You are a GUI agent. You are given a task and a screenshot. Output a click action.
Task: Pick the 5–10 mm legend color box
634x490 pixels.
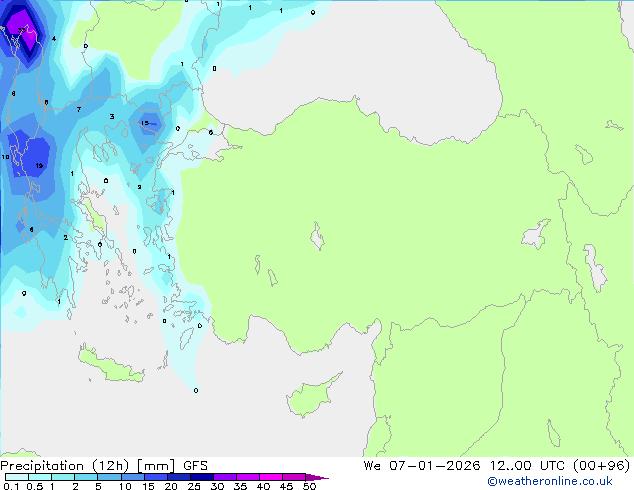pyautogui.click(x=109, y=477)
